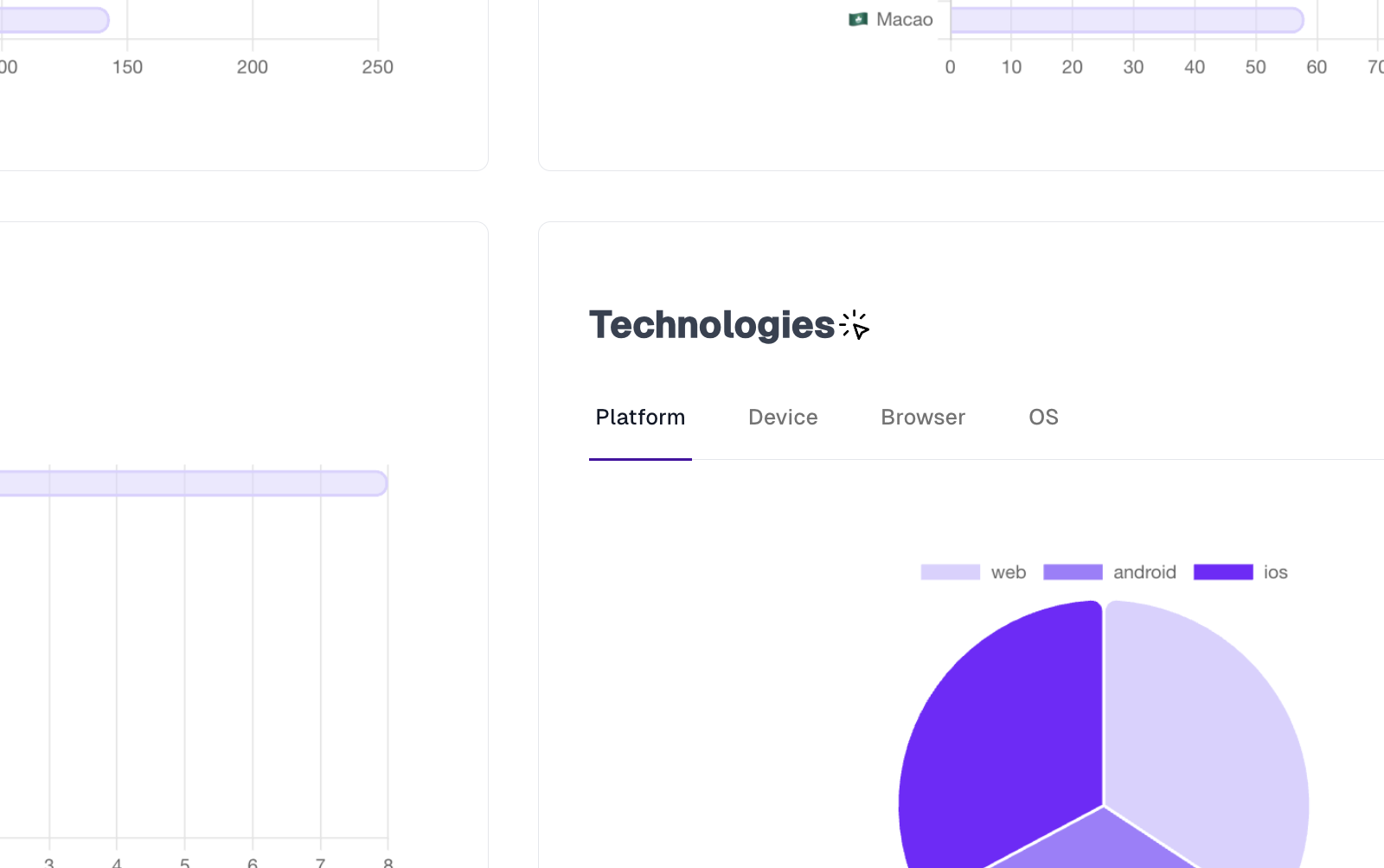The height and width of the screenshot is (868, 1384).
Task: Toggle the ios legend swatch
Action: tap(1223, 572)
